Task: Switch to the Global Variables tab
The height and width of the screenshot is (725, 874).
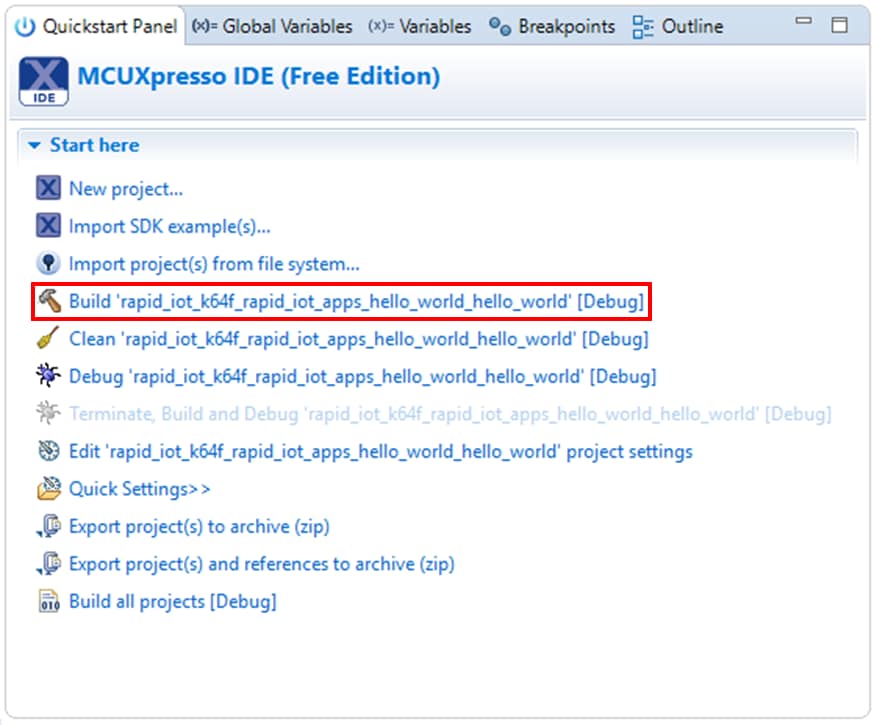Action: tap(273, 27)
